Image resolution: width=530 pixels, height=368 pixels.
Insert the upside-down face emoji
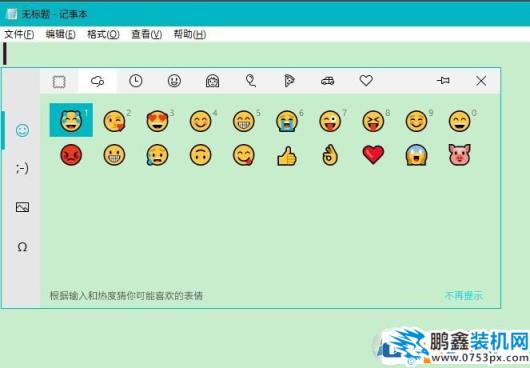click(x=200, y=155)
